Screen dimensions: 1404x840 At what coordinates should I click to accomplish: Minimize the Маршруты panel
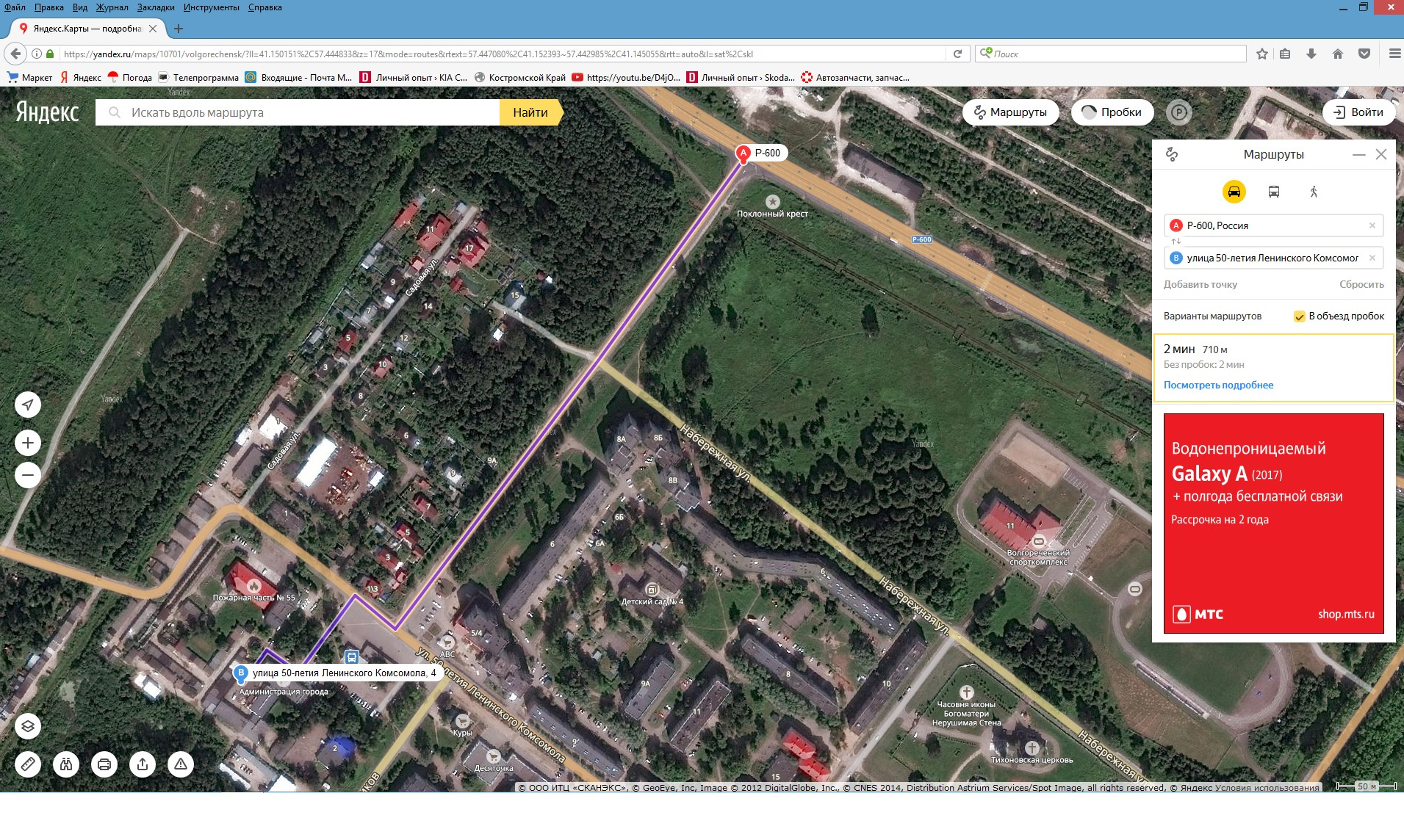[x=1358, y=154]
